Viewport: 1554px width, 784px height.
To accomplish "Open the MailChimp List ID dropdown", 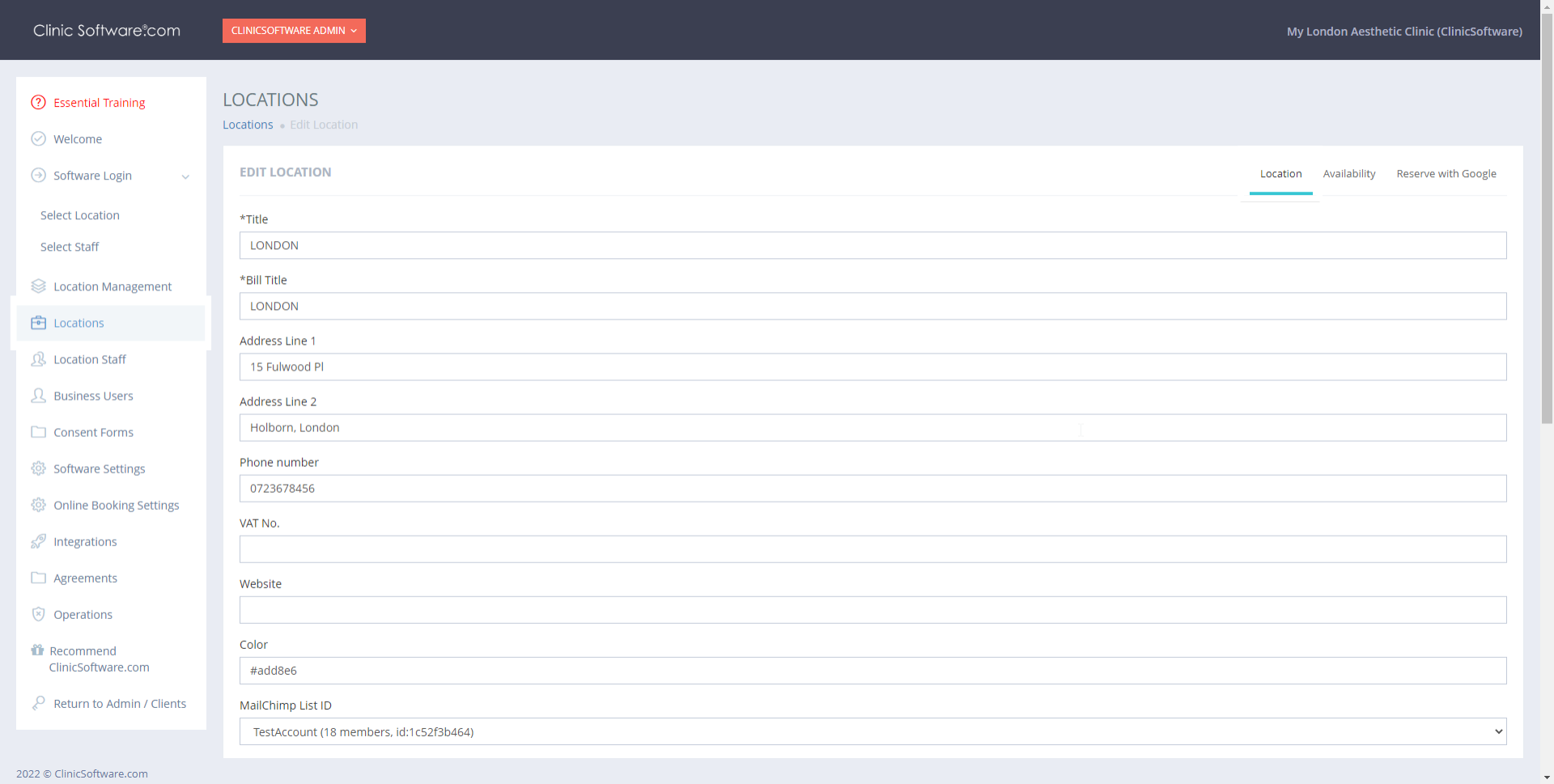I will click(x=872, y=731).
